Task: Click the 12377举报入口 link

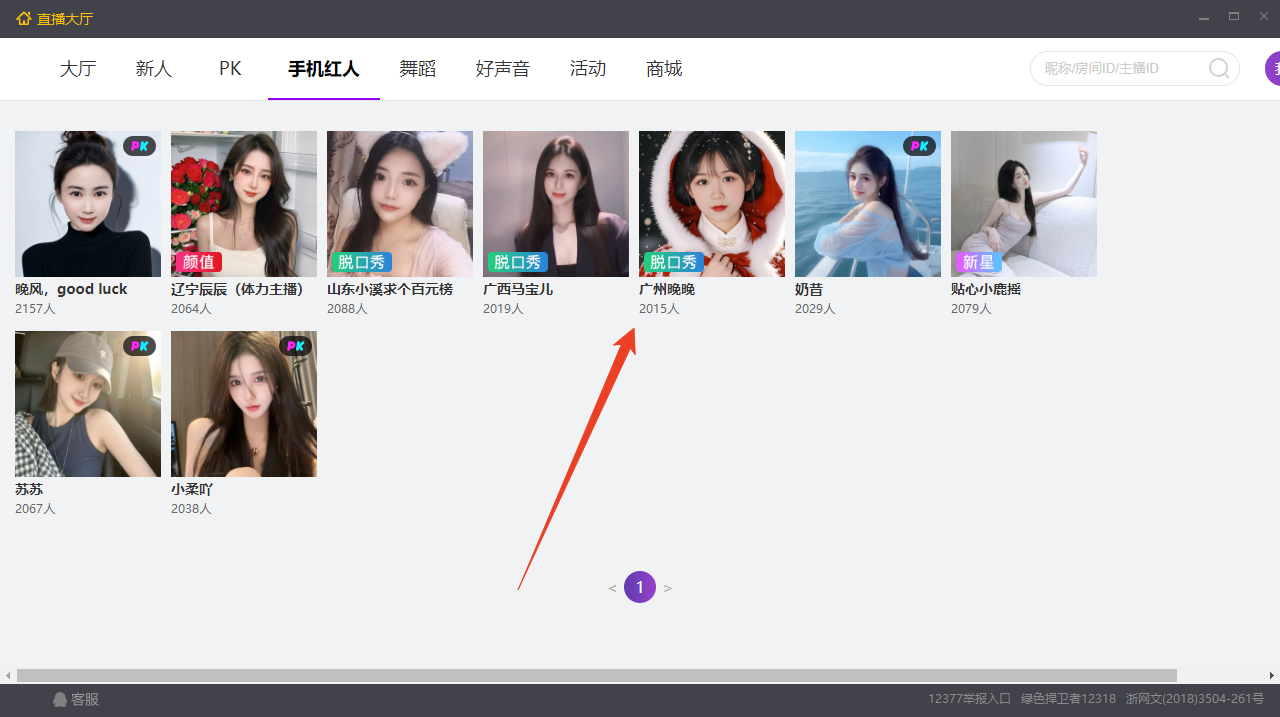Action: [969, 699]
